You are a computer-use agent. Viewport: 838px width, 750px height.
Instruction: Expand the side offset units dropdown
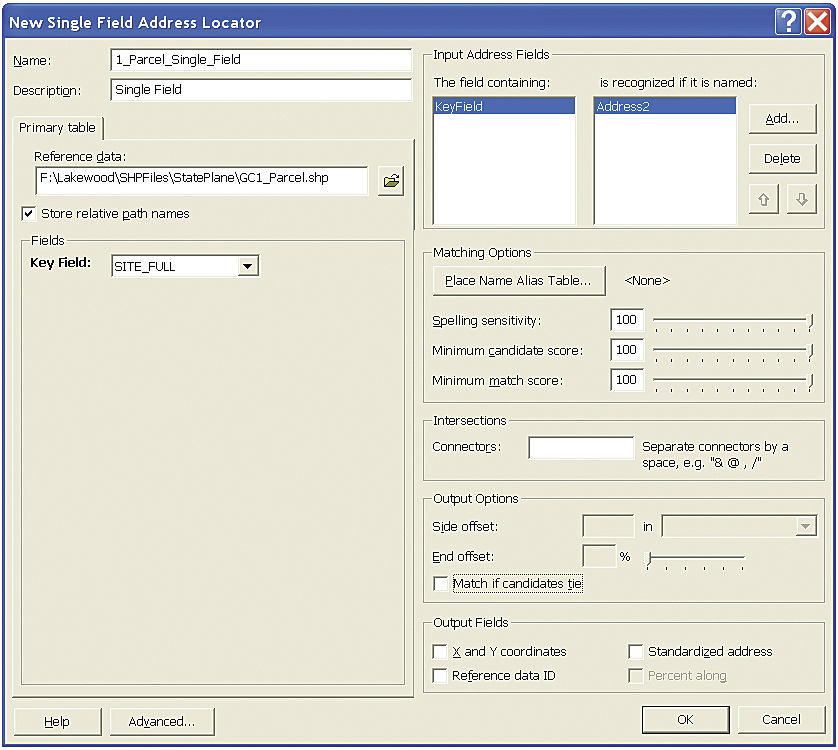(x=805, y=527)
